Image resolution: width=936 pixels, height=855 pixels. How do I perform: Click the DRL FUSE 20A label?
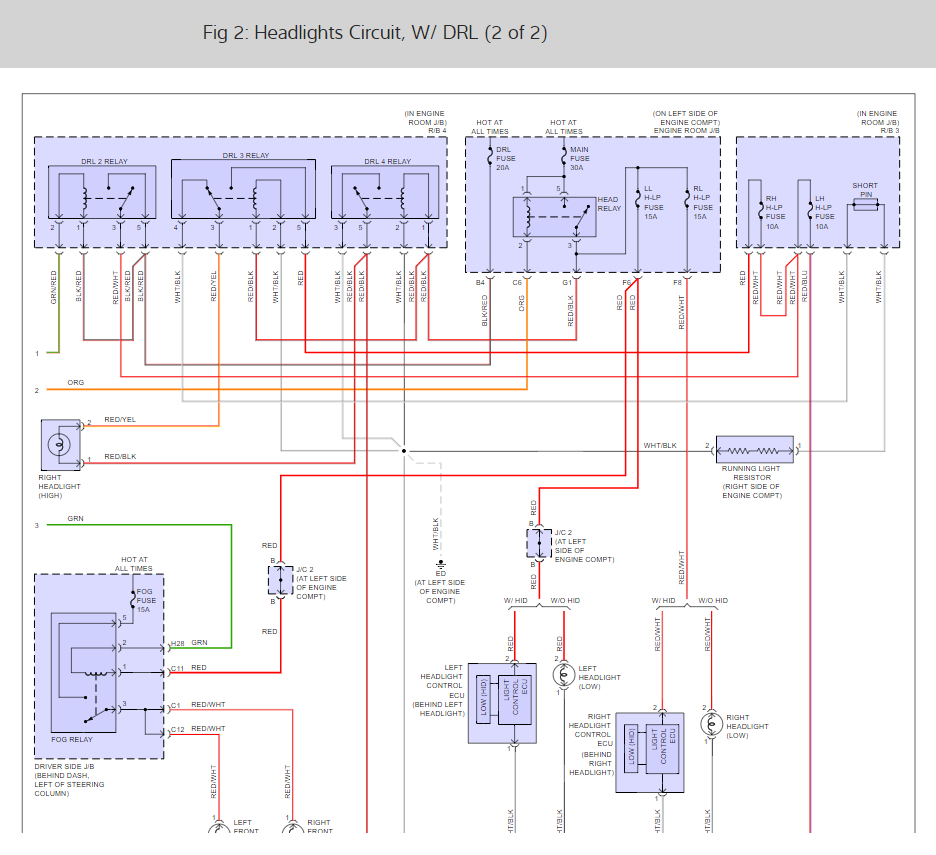[x=506, y=159]
